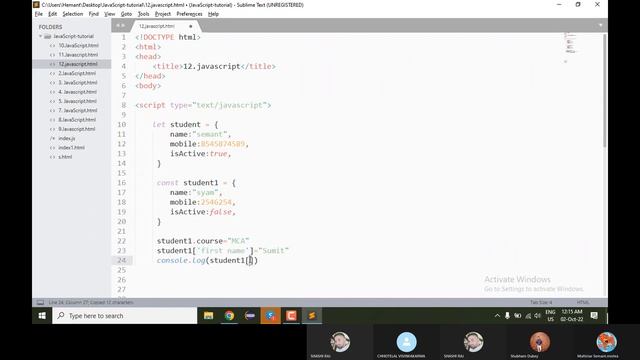Click the ENG US language indicator
Viewport: 640px width, 360px height.
click(x=551, y=316)
